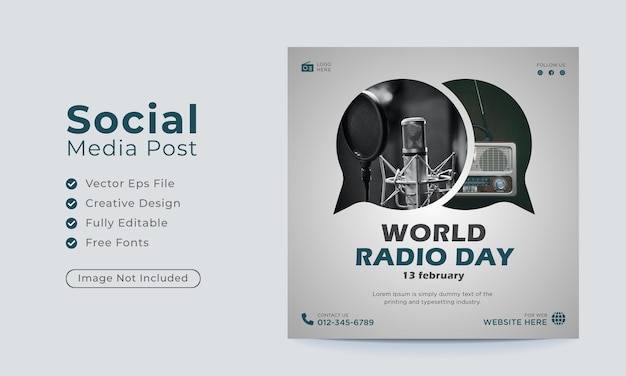Screen dimensions: 626x376
Task: Select the Free Fonts text
Action: pyautogui.click(x=117, y=243)
